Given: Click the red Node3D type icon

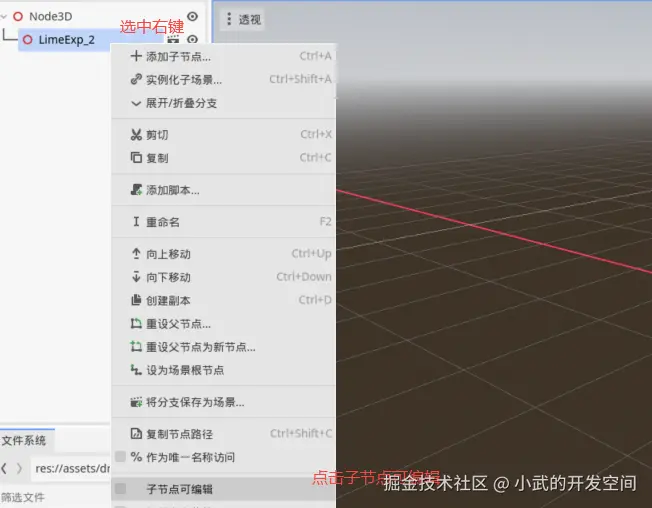Looking at the screenshot, I should coord(18,17).
